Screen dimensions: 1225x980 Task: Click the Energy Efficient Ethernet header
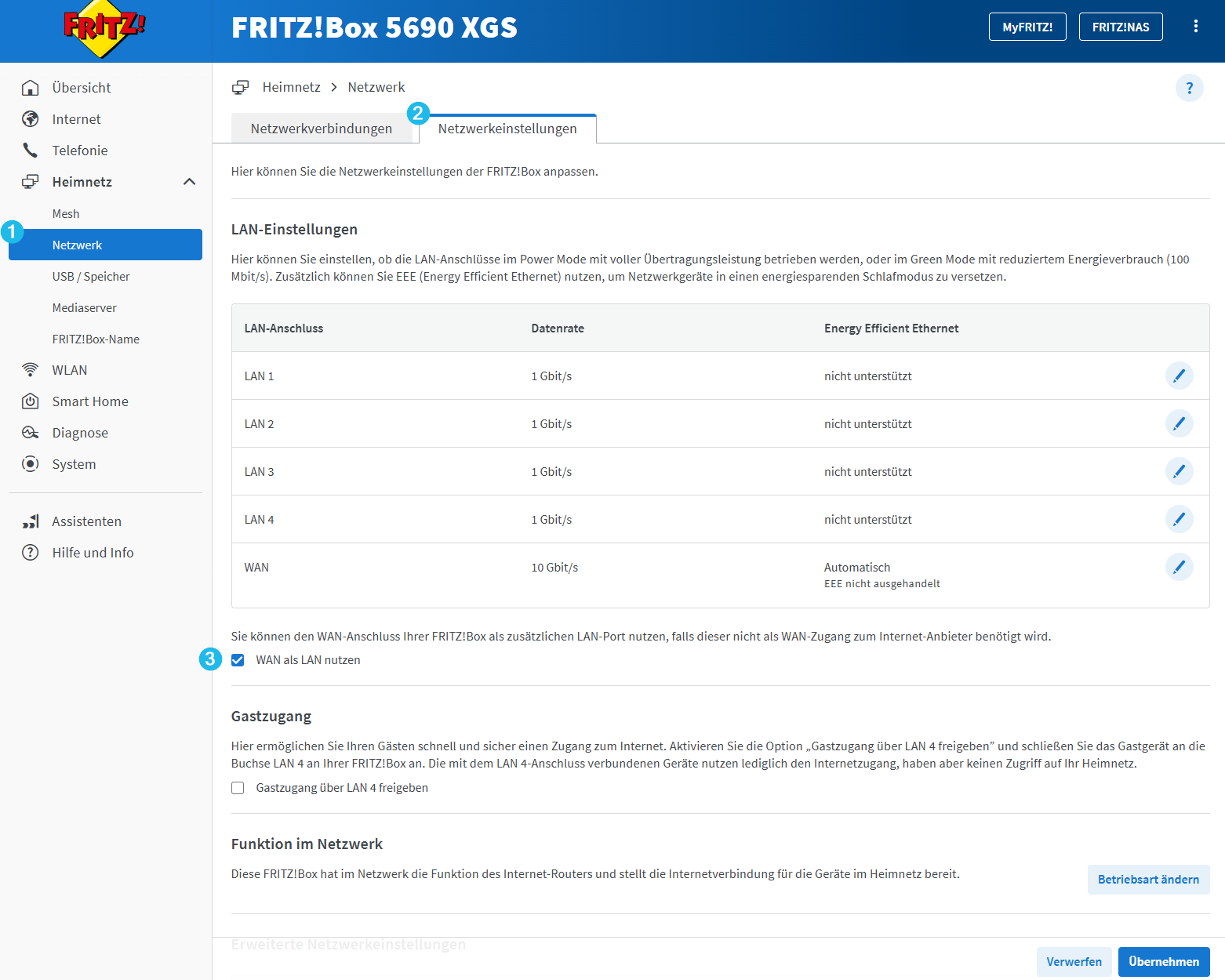(891, 328)
